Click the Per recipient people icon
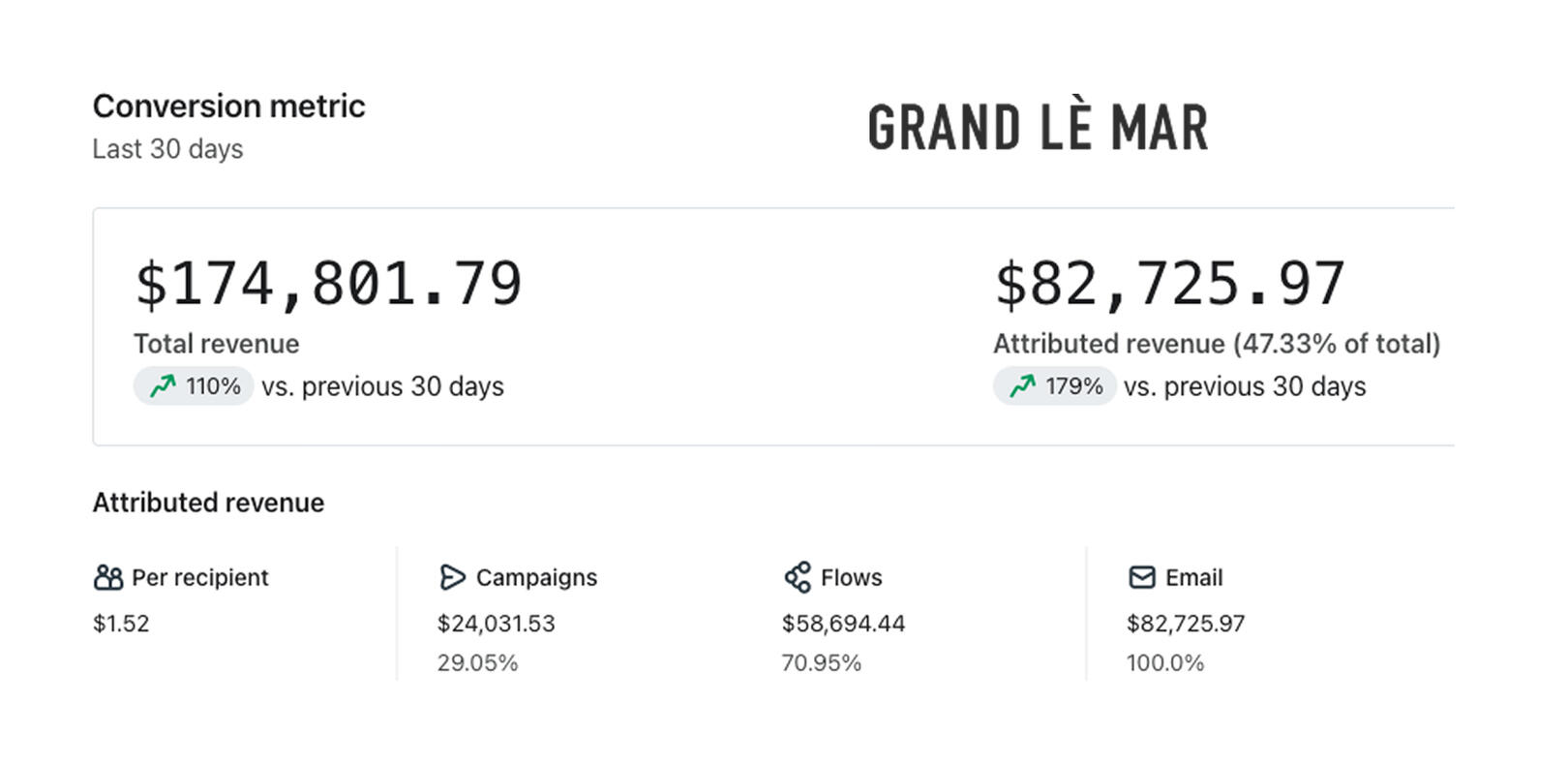The height and width of the screenshot is (765, 1568). click(107, 578)
